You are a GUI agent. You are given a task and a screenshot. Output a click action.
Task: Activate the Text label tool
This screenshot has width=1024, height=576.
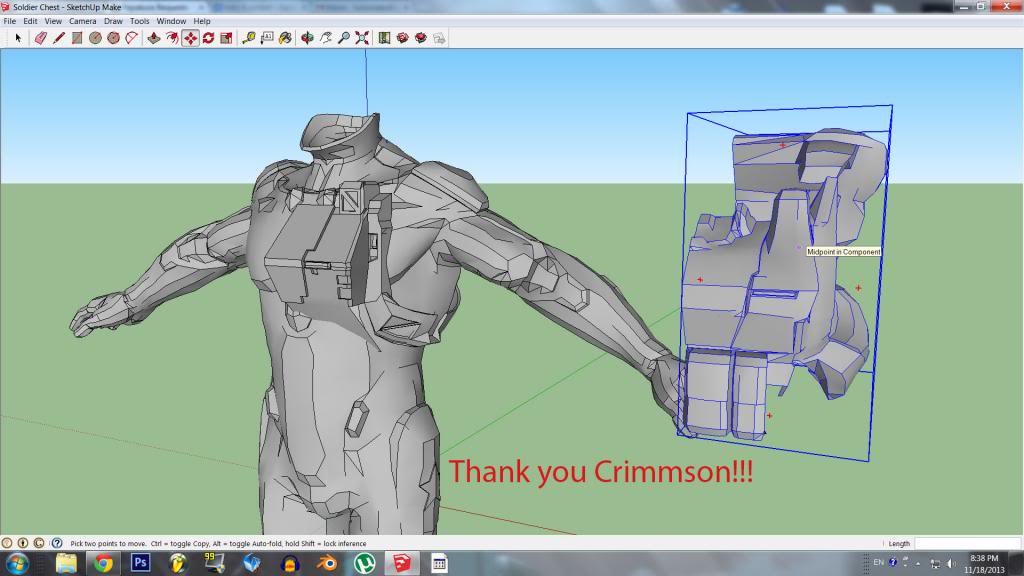[x=267, y=38]
